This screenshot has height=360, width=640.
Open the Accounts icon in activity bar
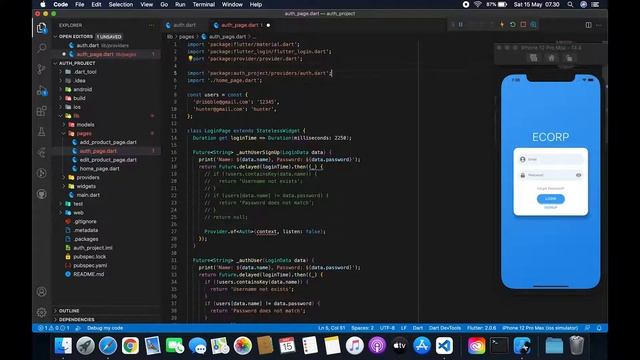coord(42,291)
